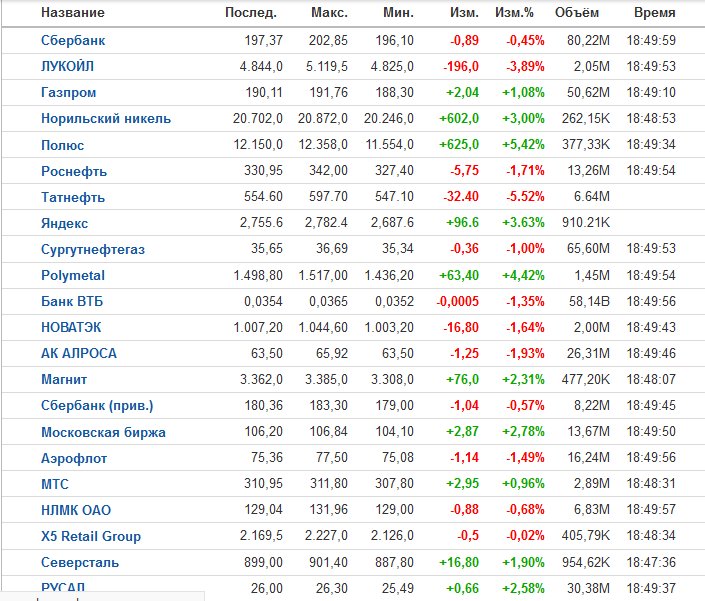The width and height of the screenshot is (705, 601).
Task: Click the Объём column header
Action: [577, 13]
